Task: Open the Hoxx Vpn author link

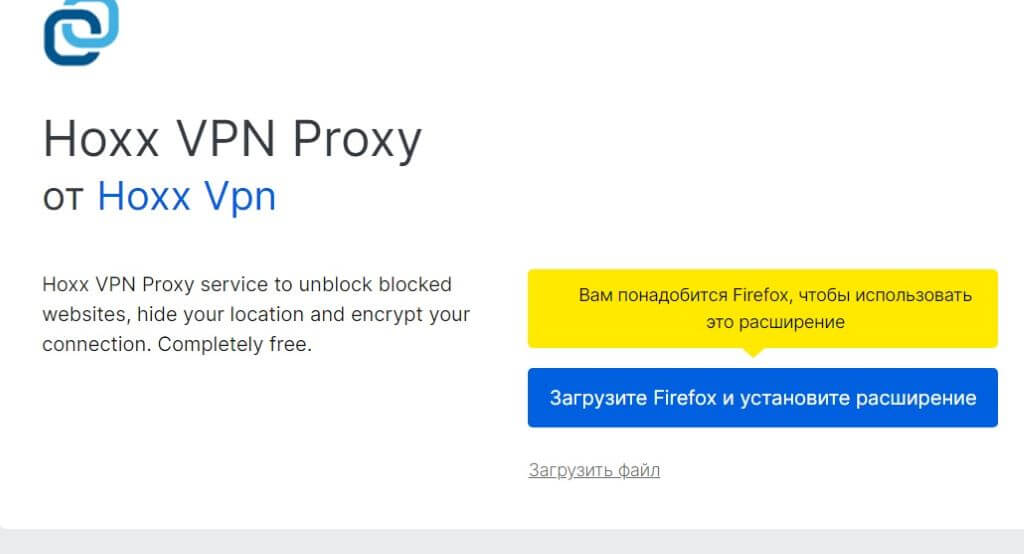Action: click(186, 197)
